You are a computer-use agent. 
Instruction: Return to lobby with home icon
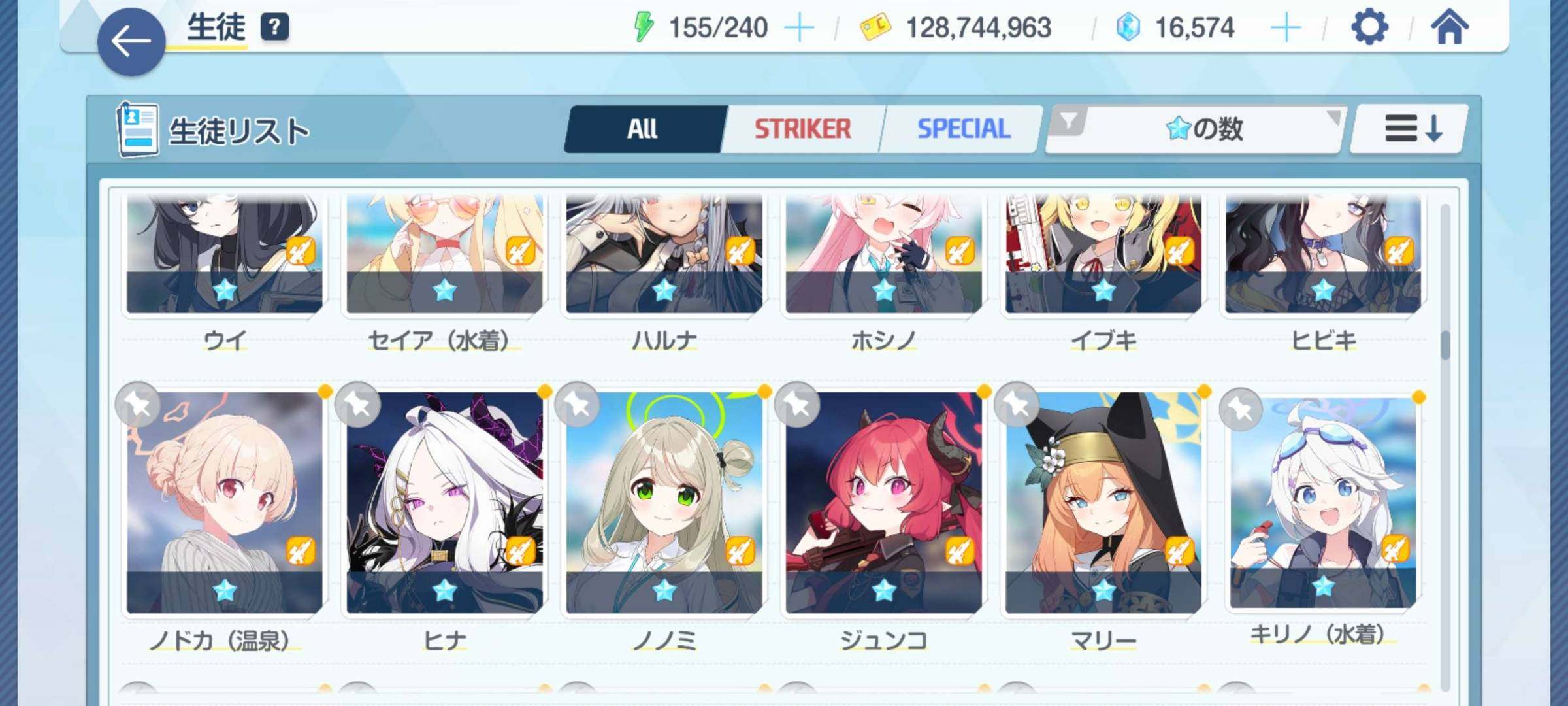pos(1449,27)
